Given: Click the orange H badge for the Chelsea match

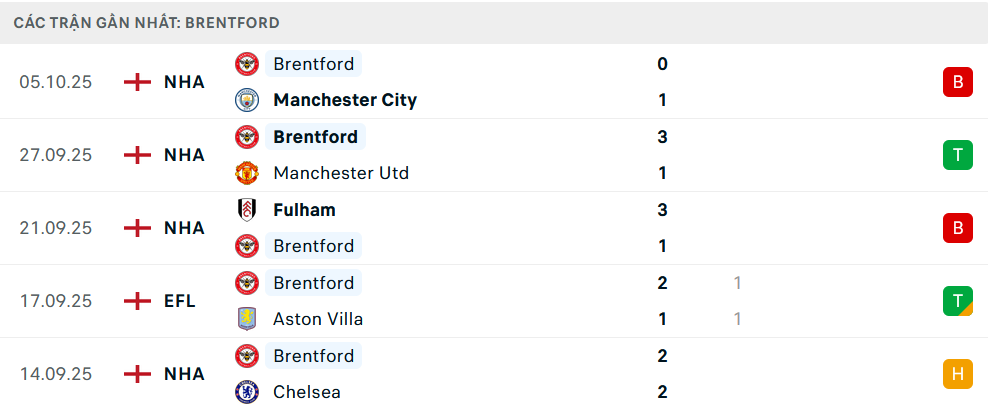Looking at the screenshot, I should coord(957,374).
